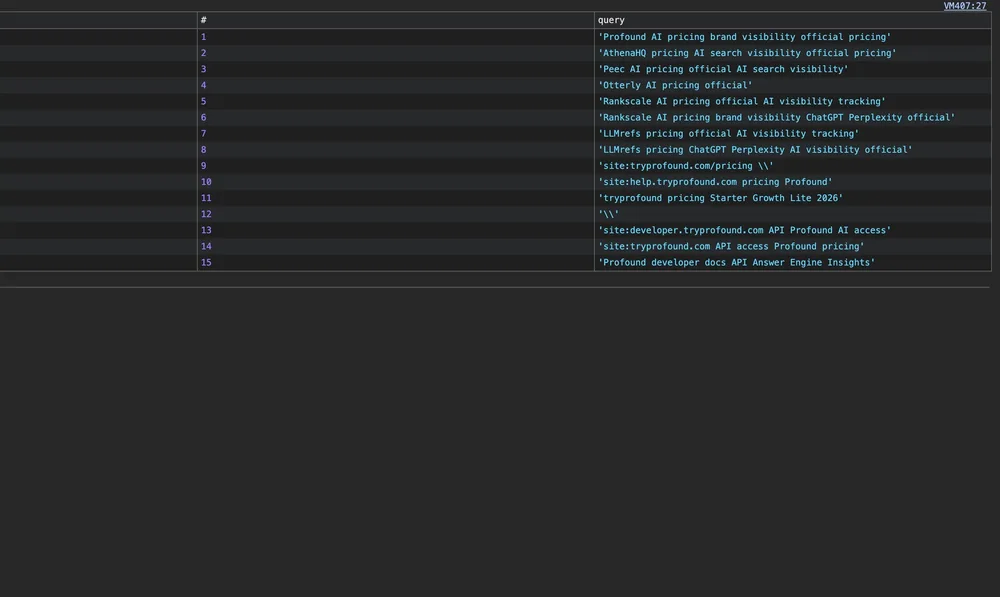Select query 'LLMrefs pricing ChatGPT Perplexity AI visibility official'
1000x597 pixels.
pyautogui.click(x=755, y=149)
